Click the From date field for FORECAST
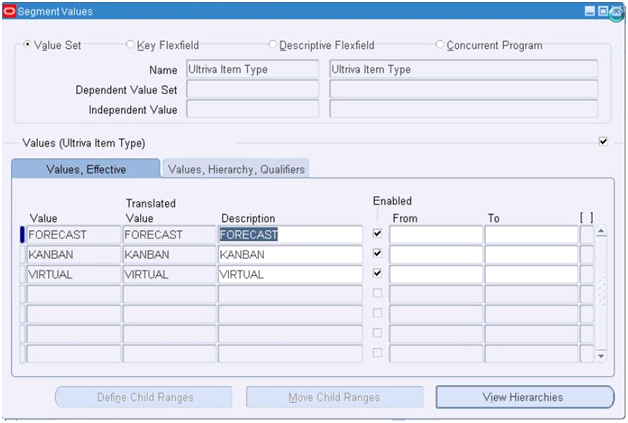Screen dimensions: 628x423 (436, 235)
